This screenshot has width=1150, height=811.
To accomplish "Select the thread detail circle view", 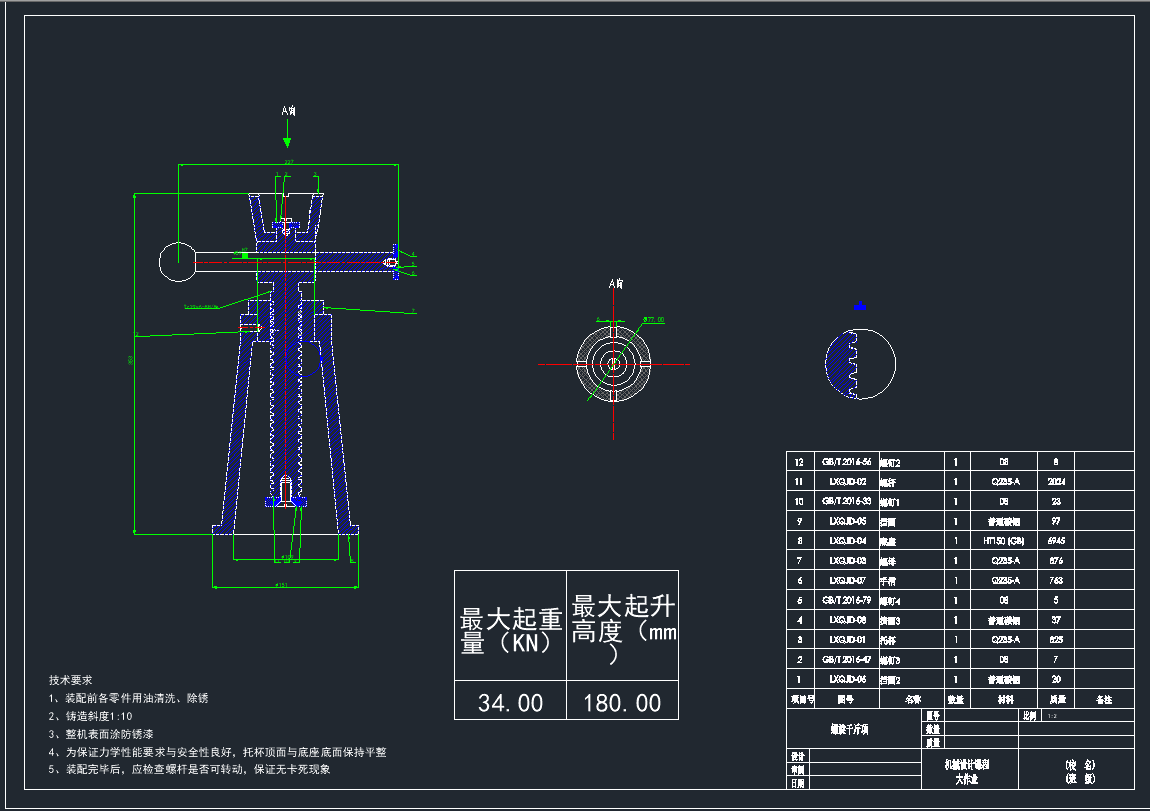I will click(860, 364).
